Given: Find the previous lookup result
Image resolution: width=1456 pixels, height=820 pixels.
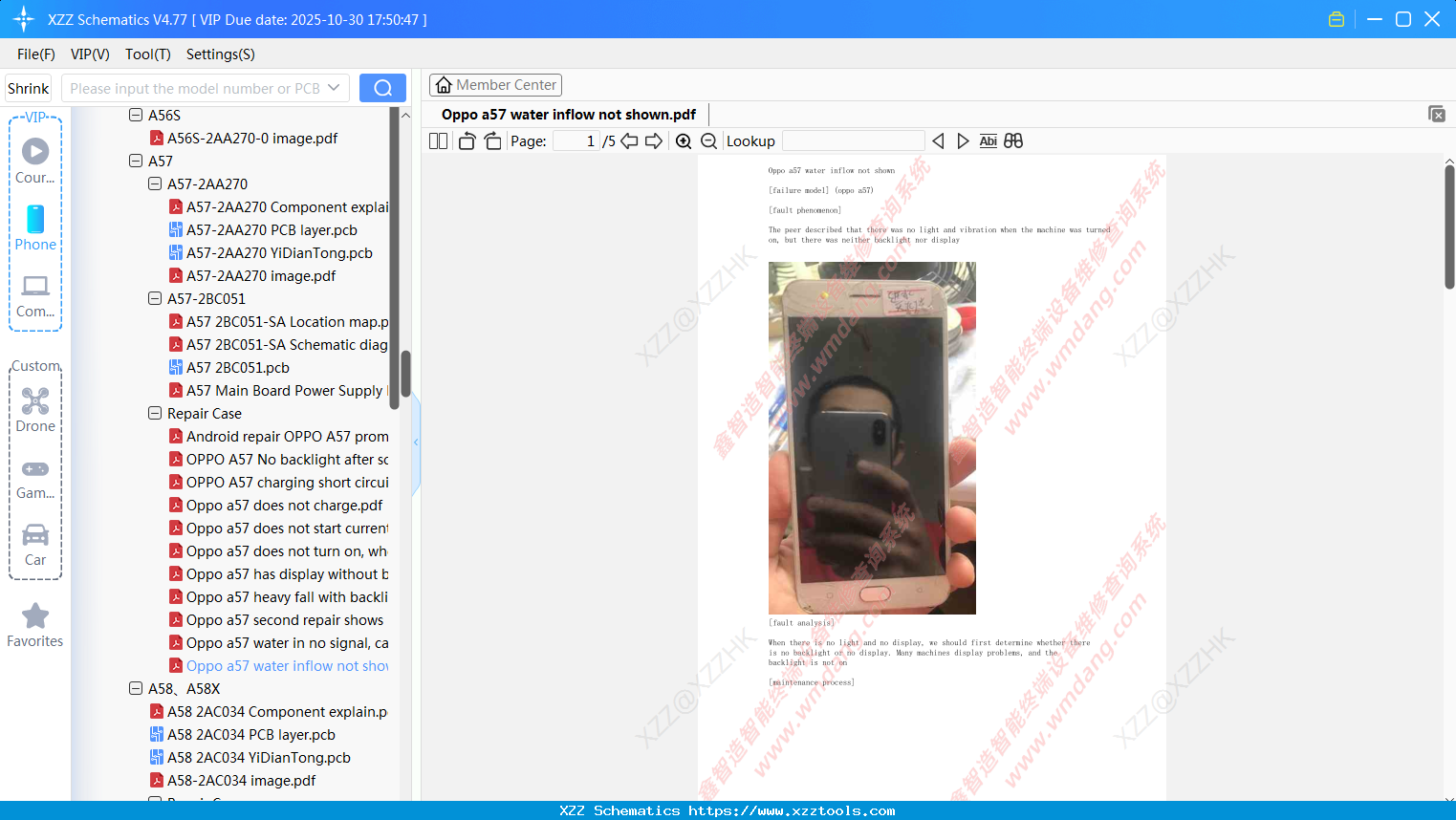Looking at the screenshot, I should pyautogui.click(x=938, y=141).
